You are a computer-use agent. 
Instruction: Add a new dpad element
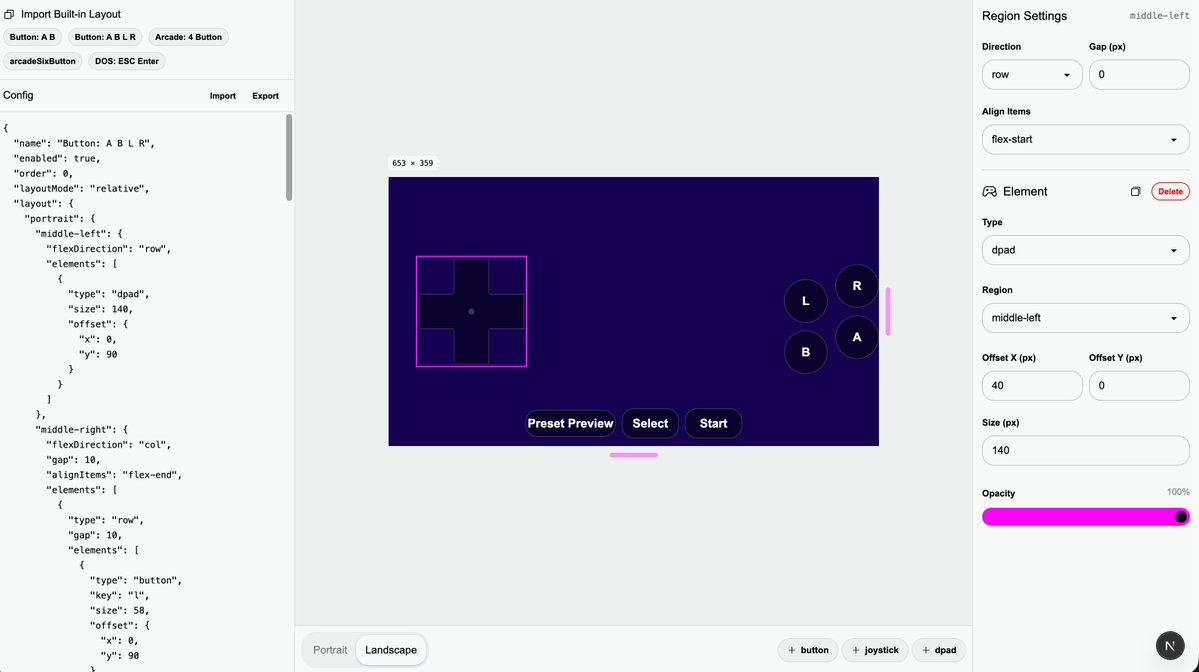(x=939, y=650)
